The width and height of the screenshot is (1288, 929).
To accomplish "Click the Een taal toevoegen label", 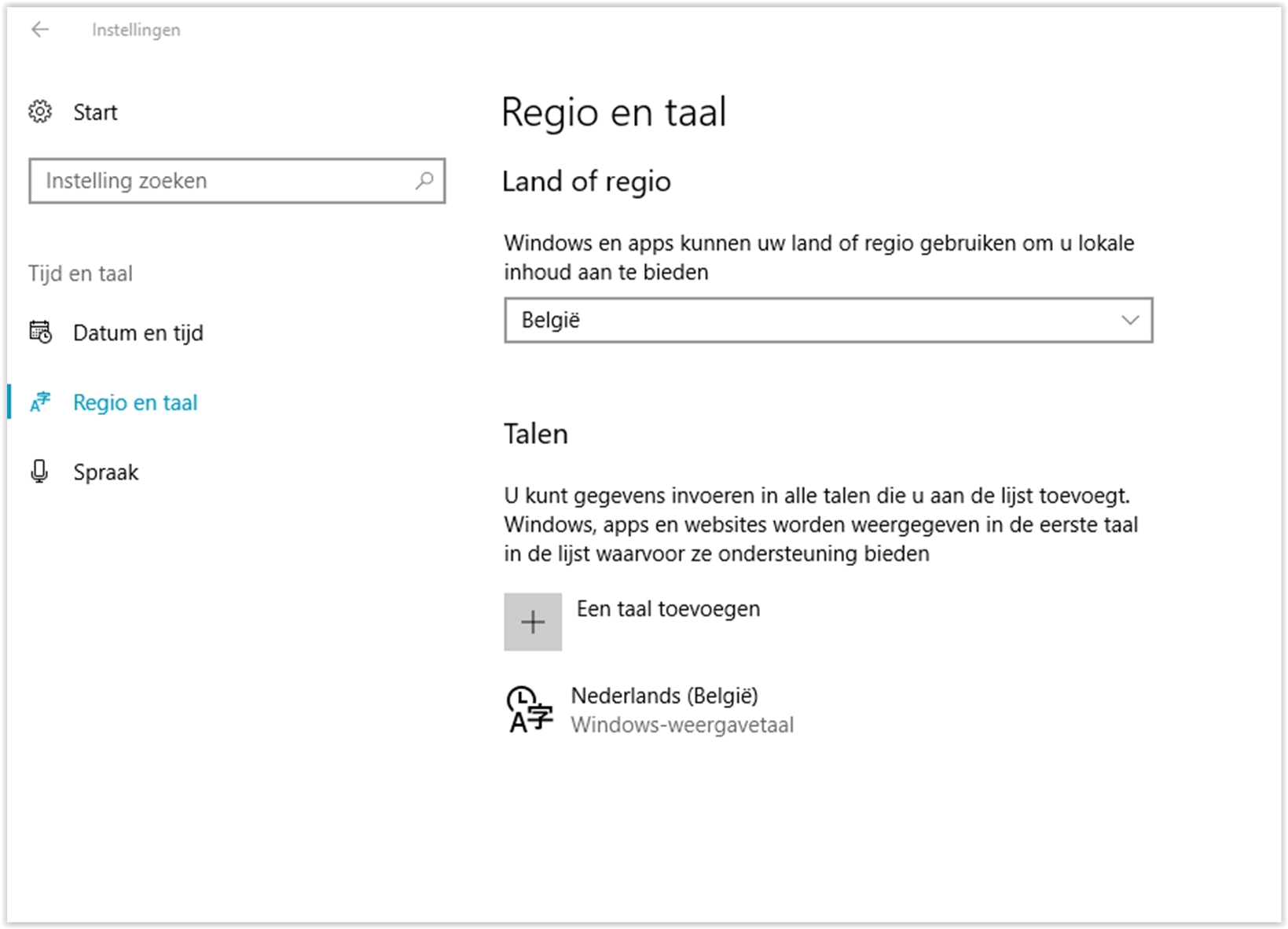I will [x=668, y=609].
